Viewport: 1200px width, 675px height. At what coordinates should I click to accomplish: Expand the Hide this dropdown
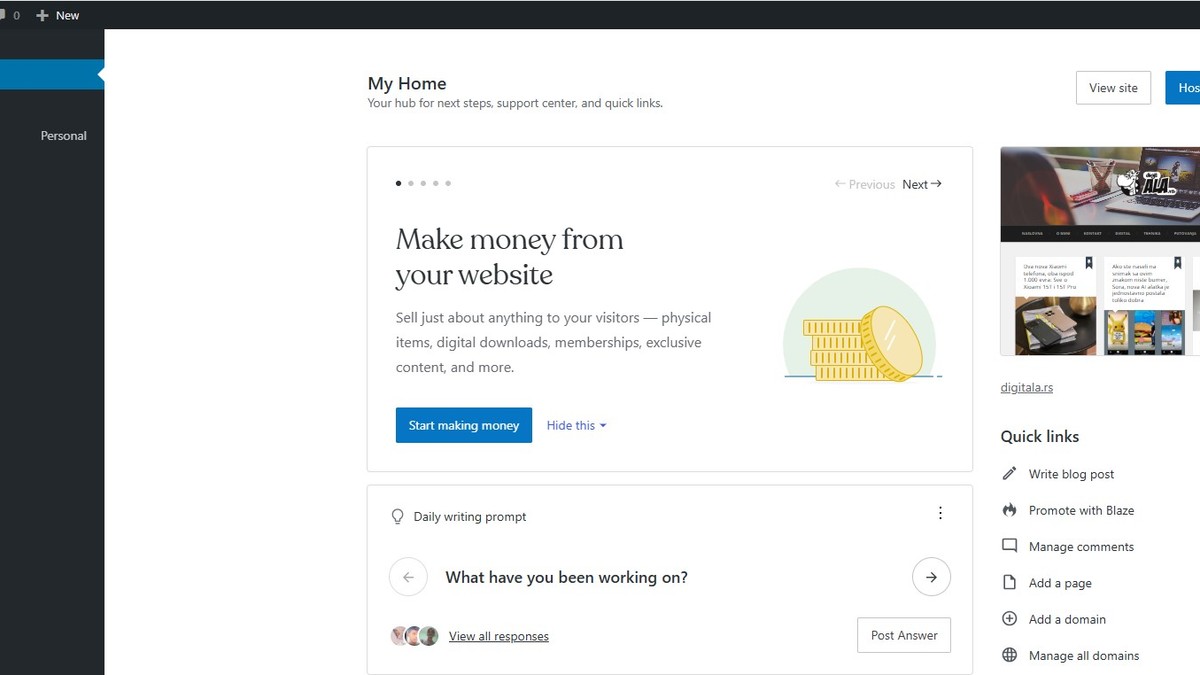coord(576,425)
